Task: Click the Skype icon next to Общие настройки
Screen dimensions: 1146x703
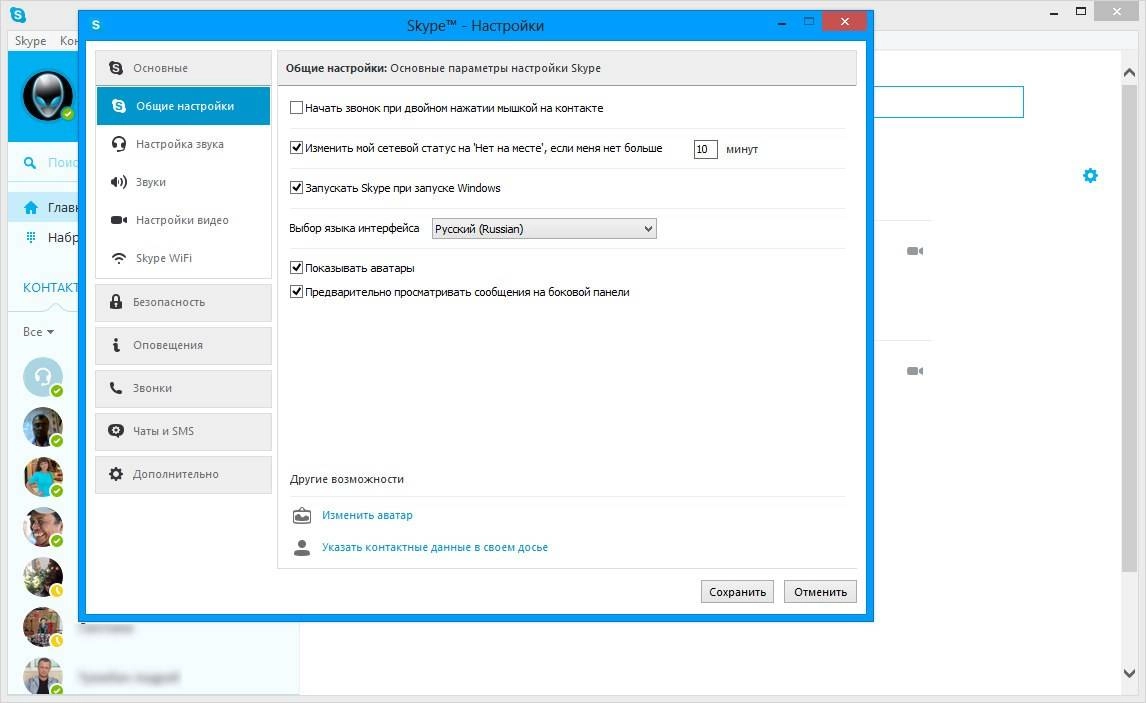Action: (x=118, y=106)
